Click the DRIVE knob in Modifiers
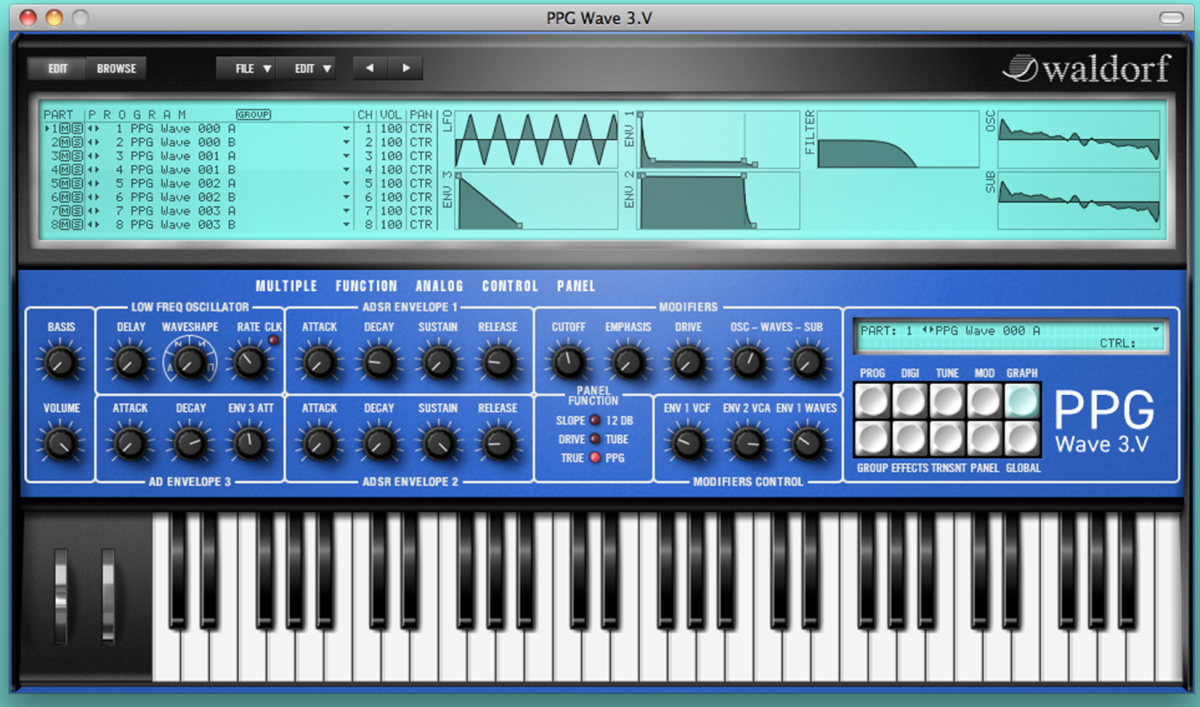Image resolution: width=1200 pixels, height=707 pixels. (x=687, y=361)
